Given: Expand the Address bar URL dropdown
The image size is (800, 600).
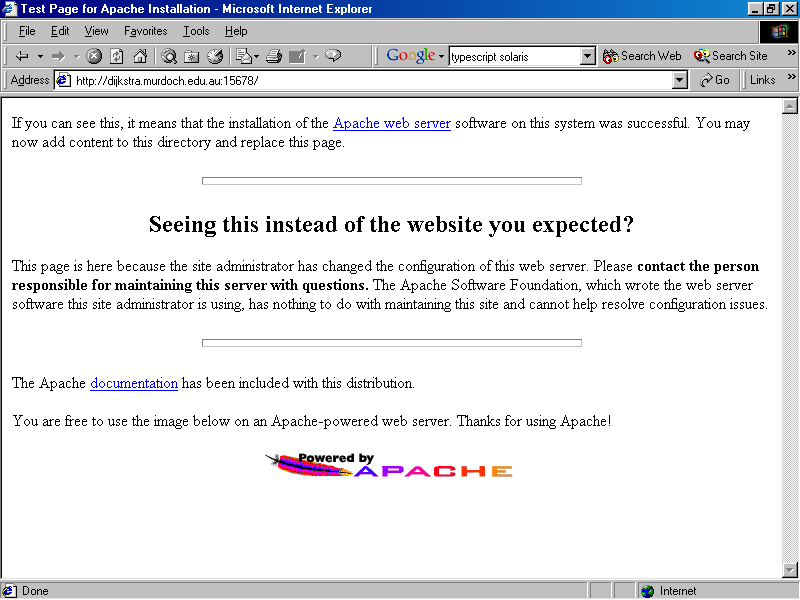Looking at the screenshot, I should [680, 80].
